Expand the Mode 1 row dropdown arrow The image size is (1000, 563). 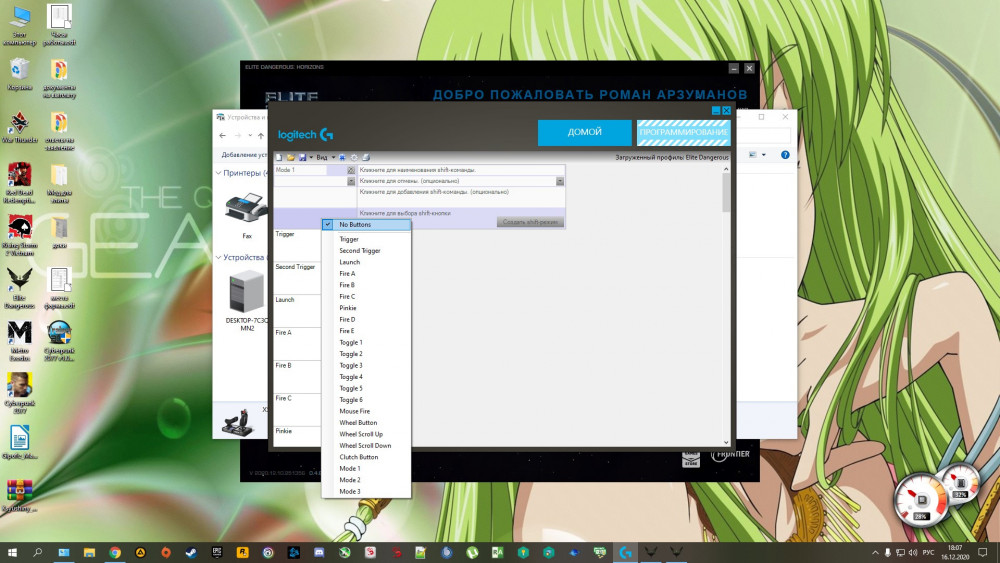351,171
